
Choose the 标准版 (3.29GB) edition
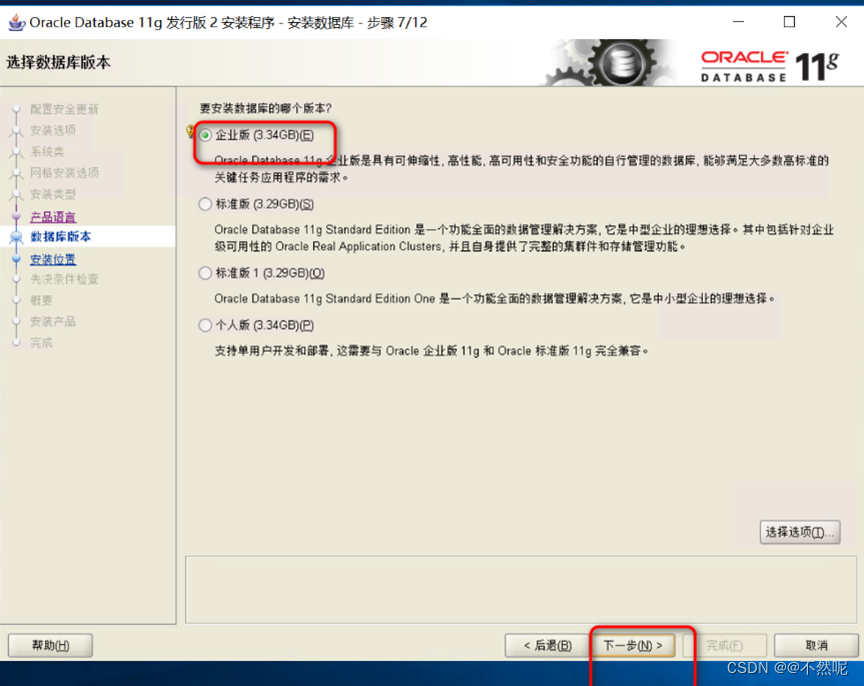[205, 204]
